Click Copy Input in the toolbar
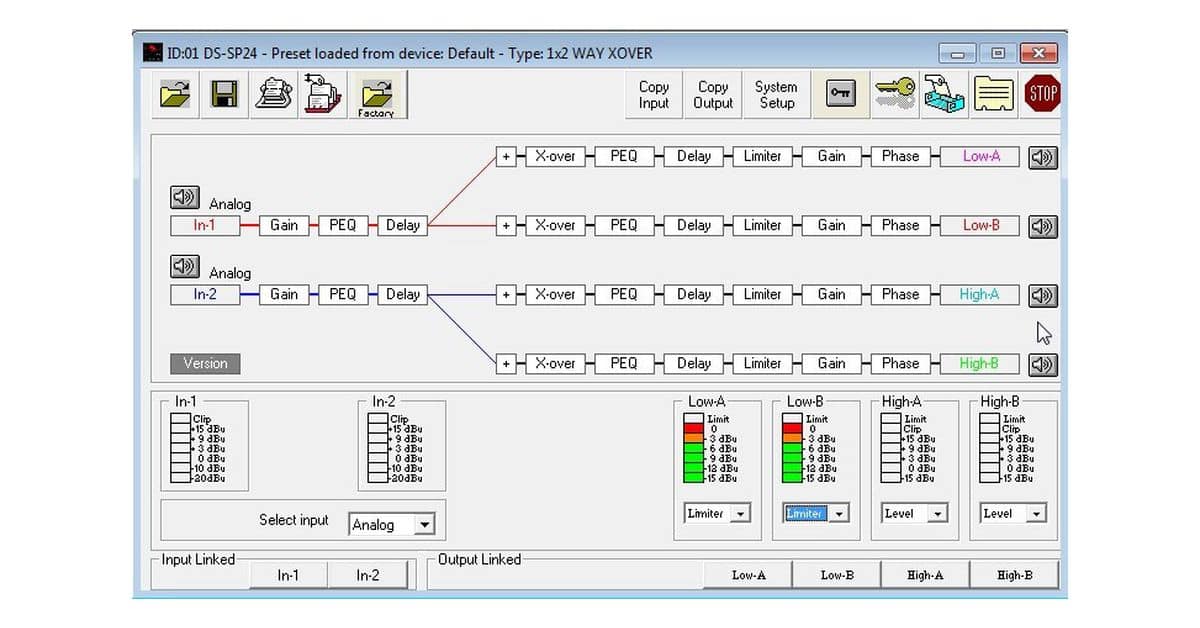 pos(653,95)
